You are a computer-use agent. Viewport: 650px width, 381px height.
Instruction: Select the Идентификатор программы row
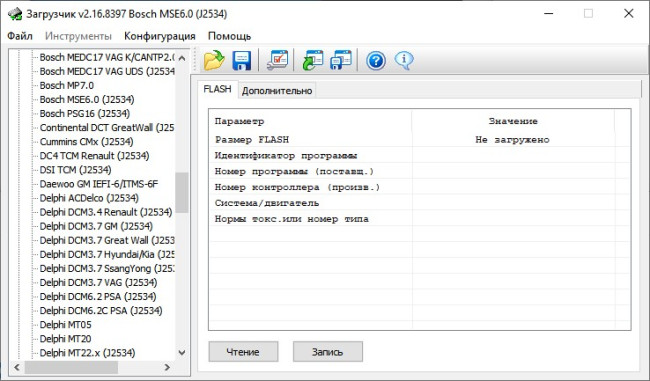click(x=420, y=155)
